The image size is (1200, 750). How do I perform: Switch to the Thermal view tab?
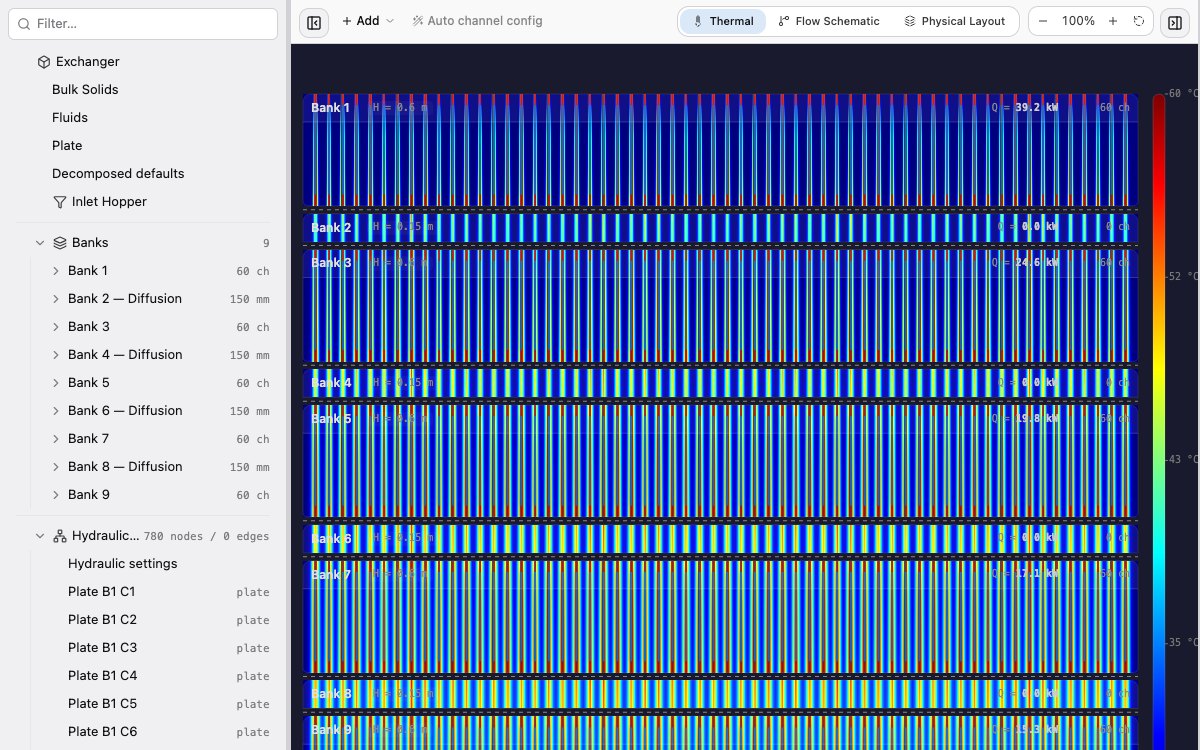[x=723, y=21]
